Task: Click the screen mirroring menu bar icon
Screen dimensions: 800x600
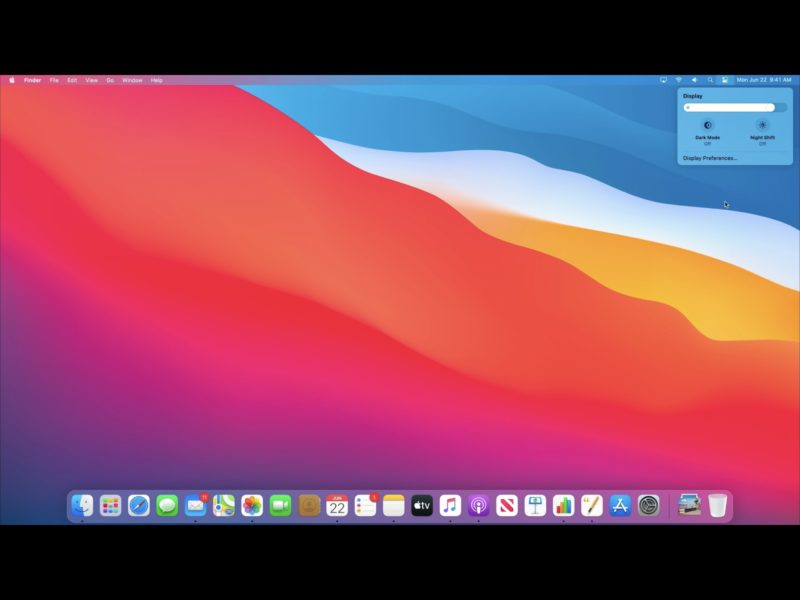Action: (x=663, y=80)
